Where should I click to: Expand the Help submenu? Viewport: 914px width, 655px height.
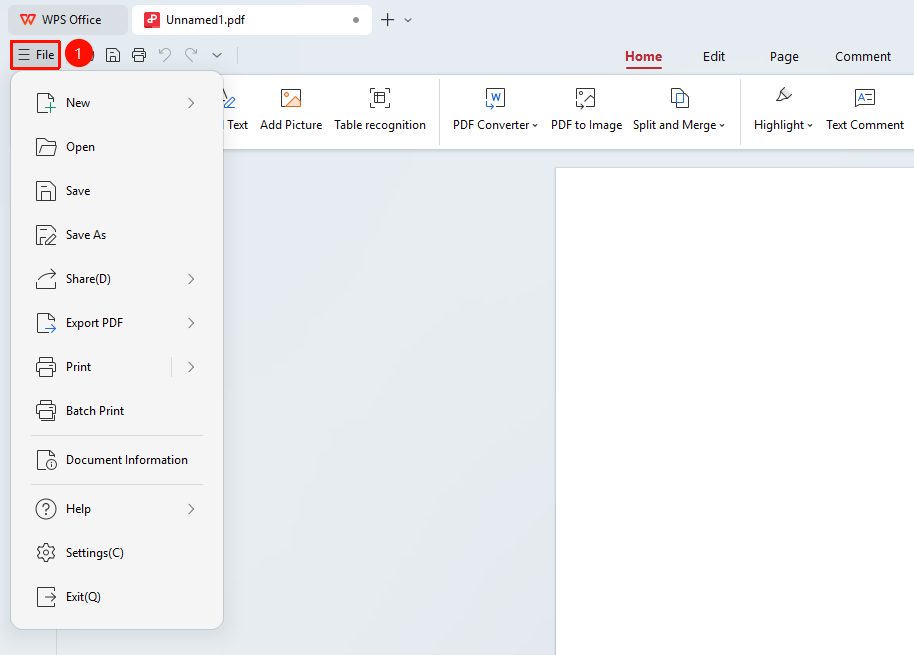[x=117, y=509]
